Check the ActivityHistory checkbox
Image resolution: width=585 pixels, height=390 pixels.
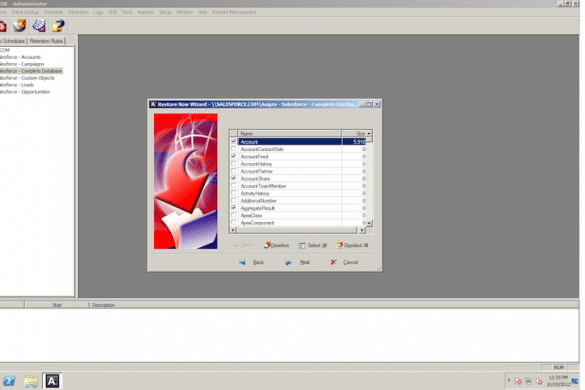click(x=234, y=193)
